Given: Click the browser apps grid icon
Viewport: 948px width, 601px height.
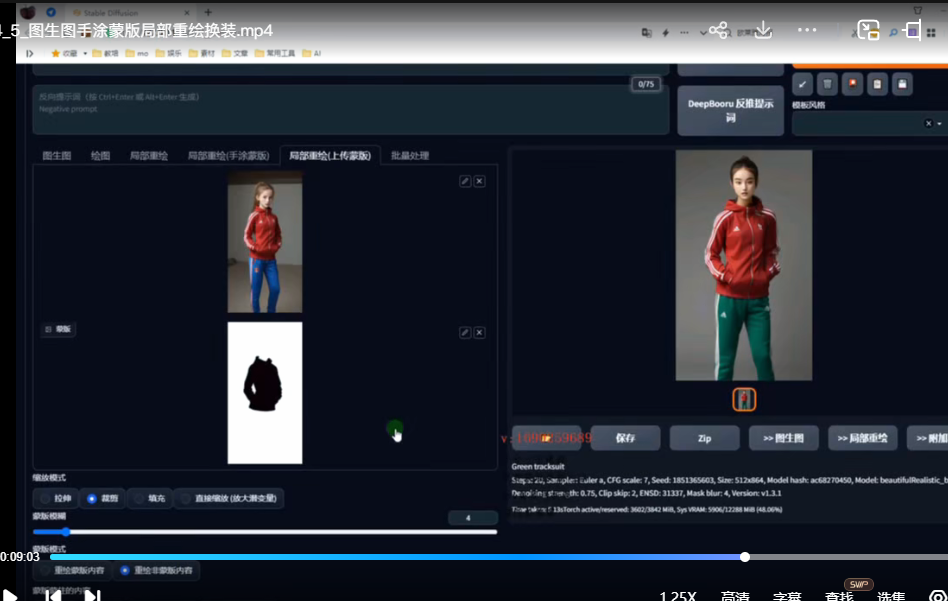Looking at the screenshot, I should tap(931, 33).
